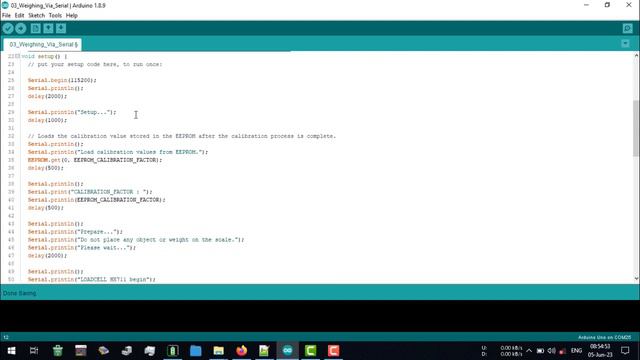
Task: Open the Sketch menu
Action: click(36, 16)
